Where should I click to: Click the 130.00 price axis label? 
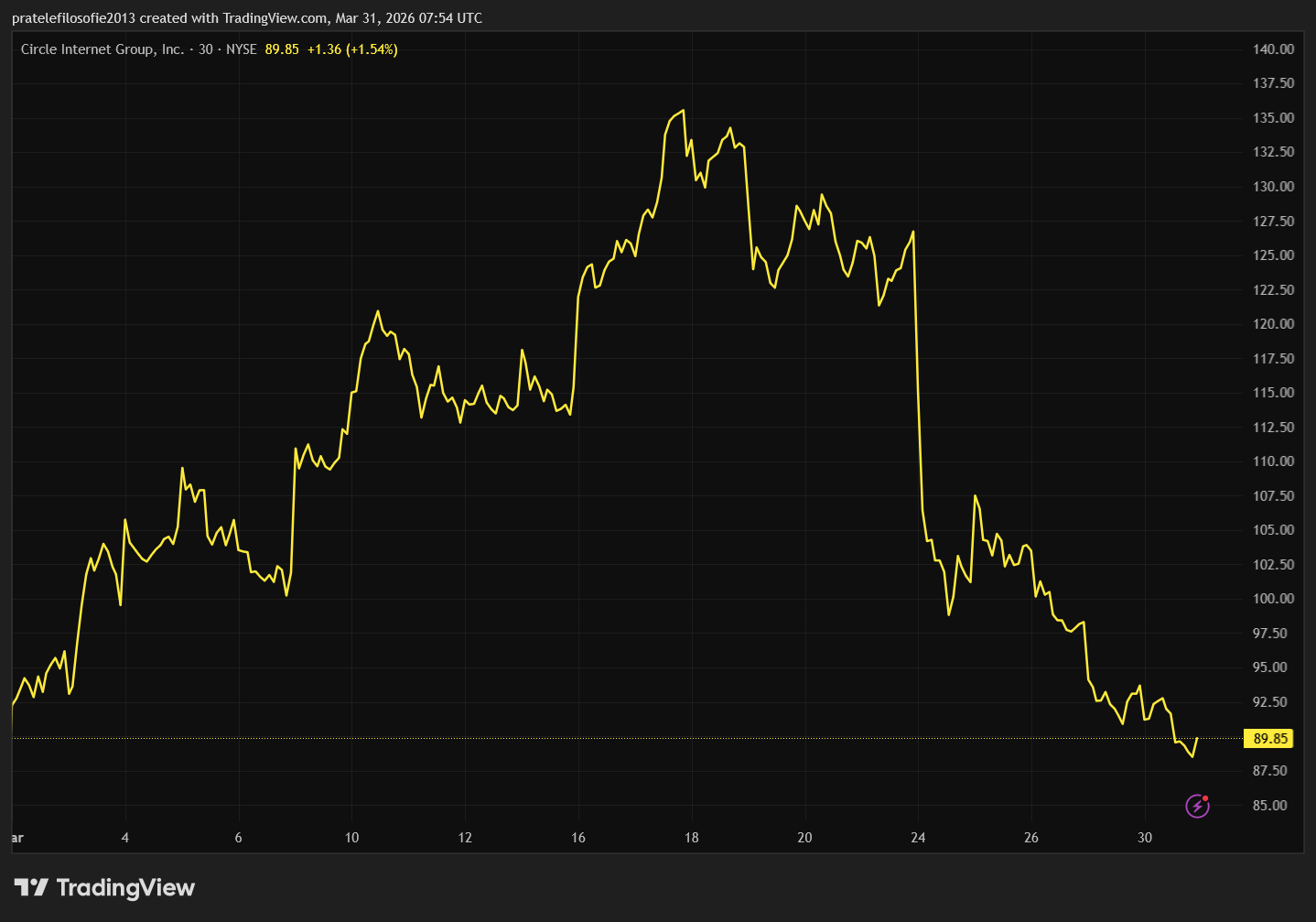tap(1274, 187)
